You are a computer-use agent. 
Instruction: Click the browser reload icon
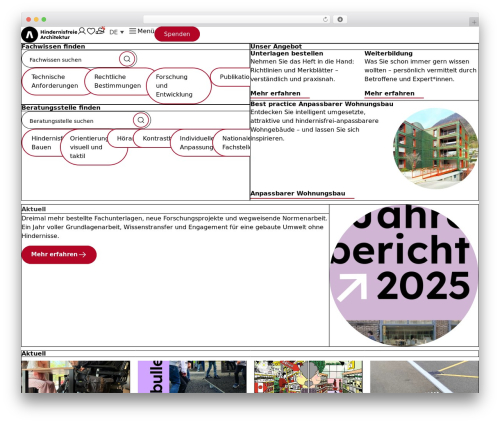click(325, 19)
